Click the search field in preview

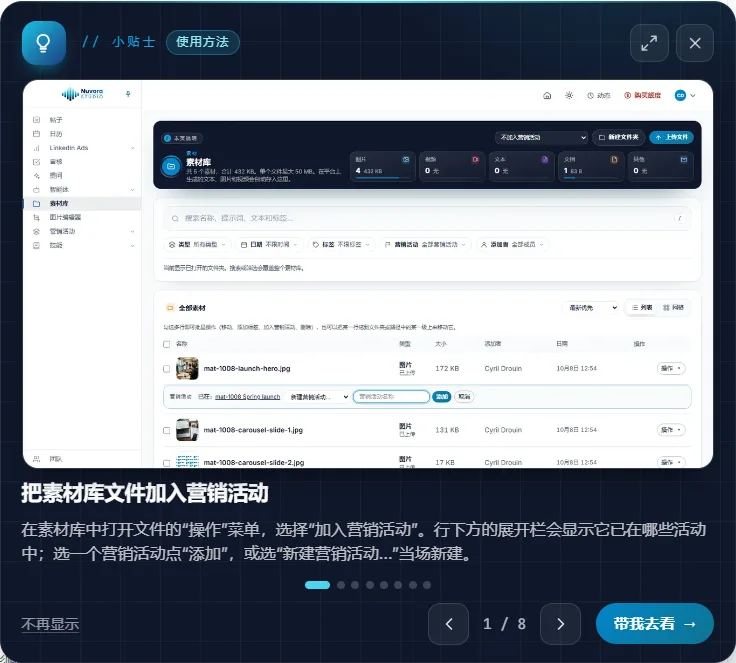[426, 218]
